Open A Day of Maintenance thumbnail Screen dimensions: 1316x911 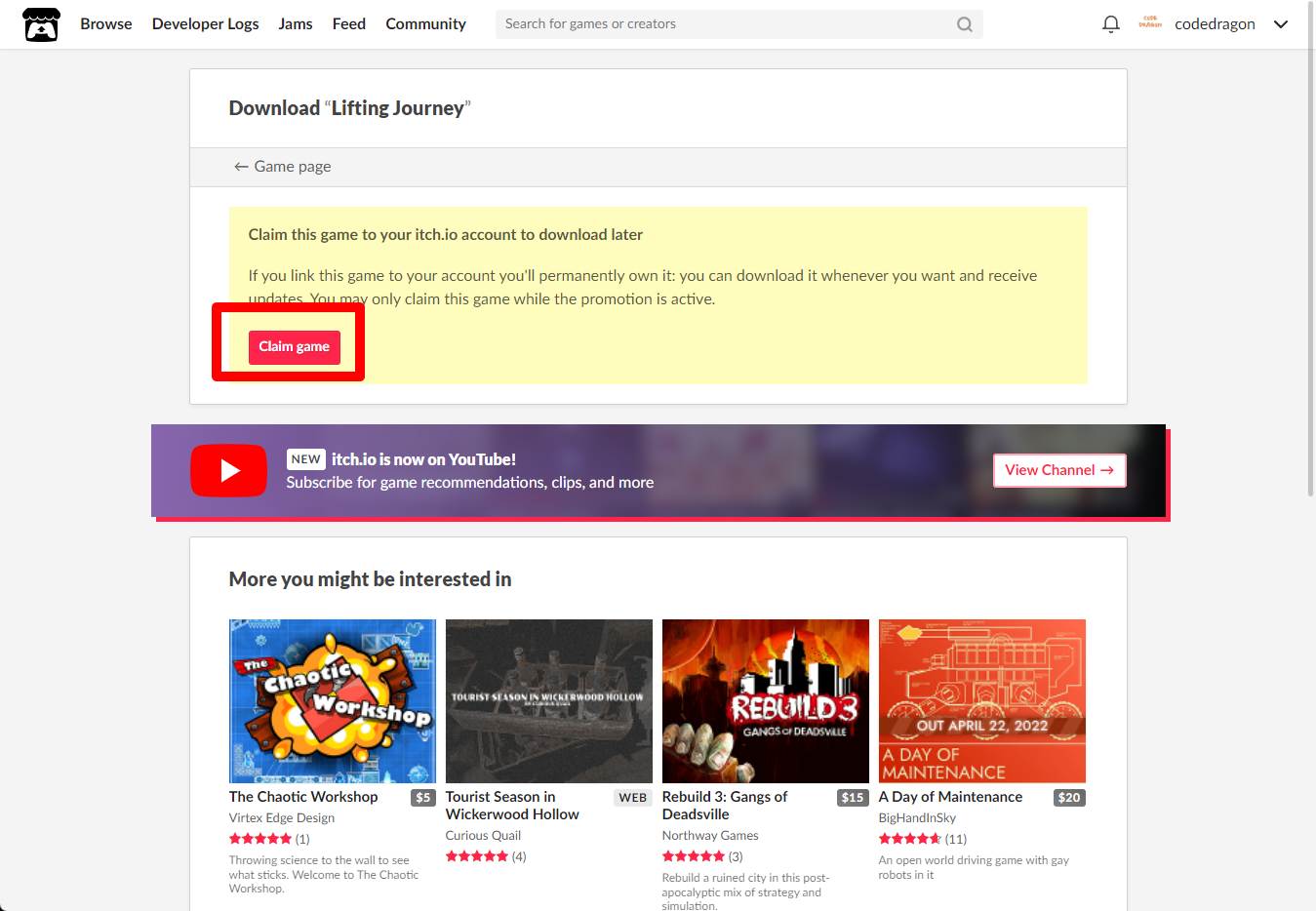(982, 701)
